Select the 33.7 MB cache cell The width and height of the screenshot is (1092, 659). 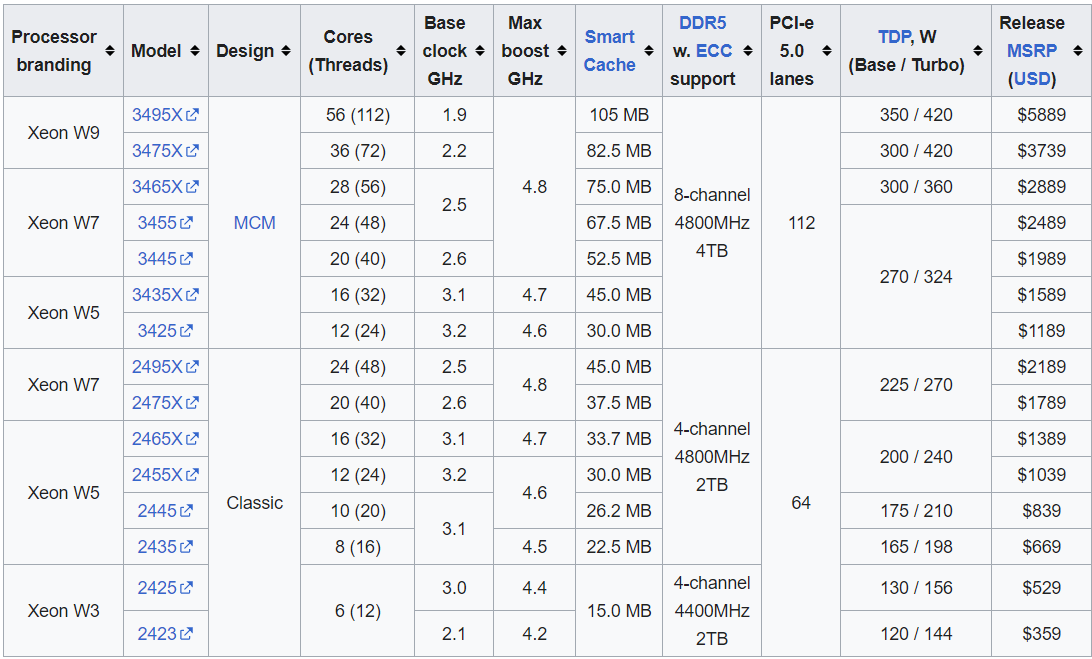coord(618,439)
